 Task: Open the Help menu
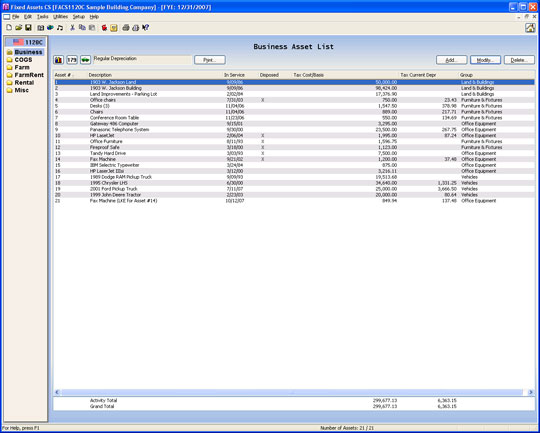[94, 17]
